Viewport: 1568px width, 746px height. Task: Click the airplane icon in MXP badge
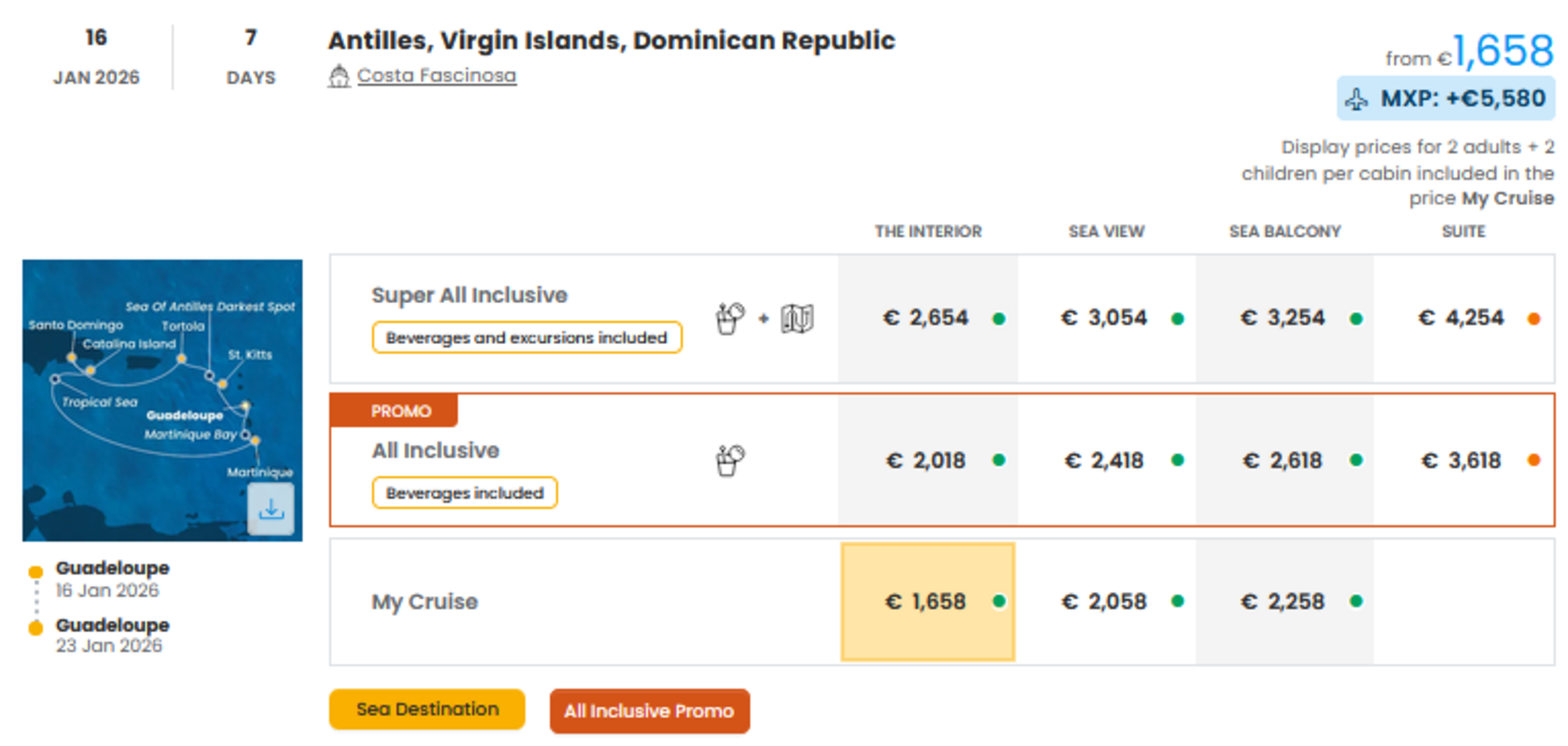click(x=1356, y=99)
